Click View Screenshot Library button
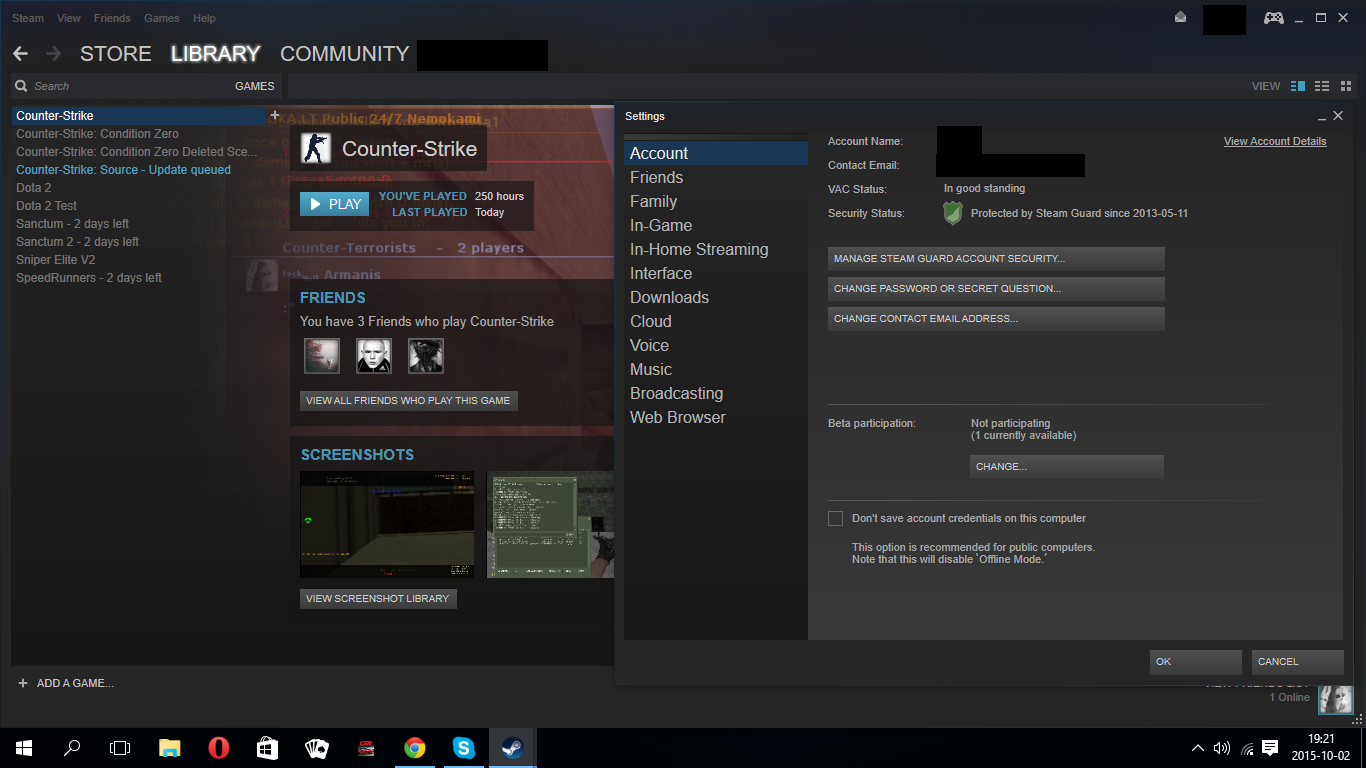The width and height of the screenshot is (1366, 768). (x=378, y=599)
